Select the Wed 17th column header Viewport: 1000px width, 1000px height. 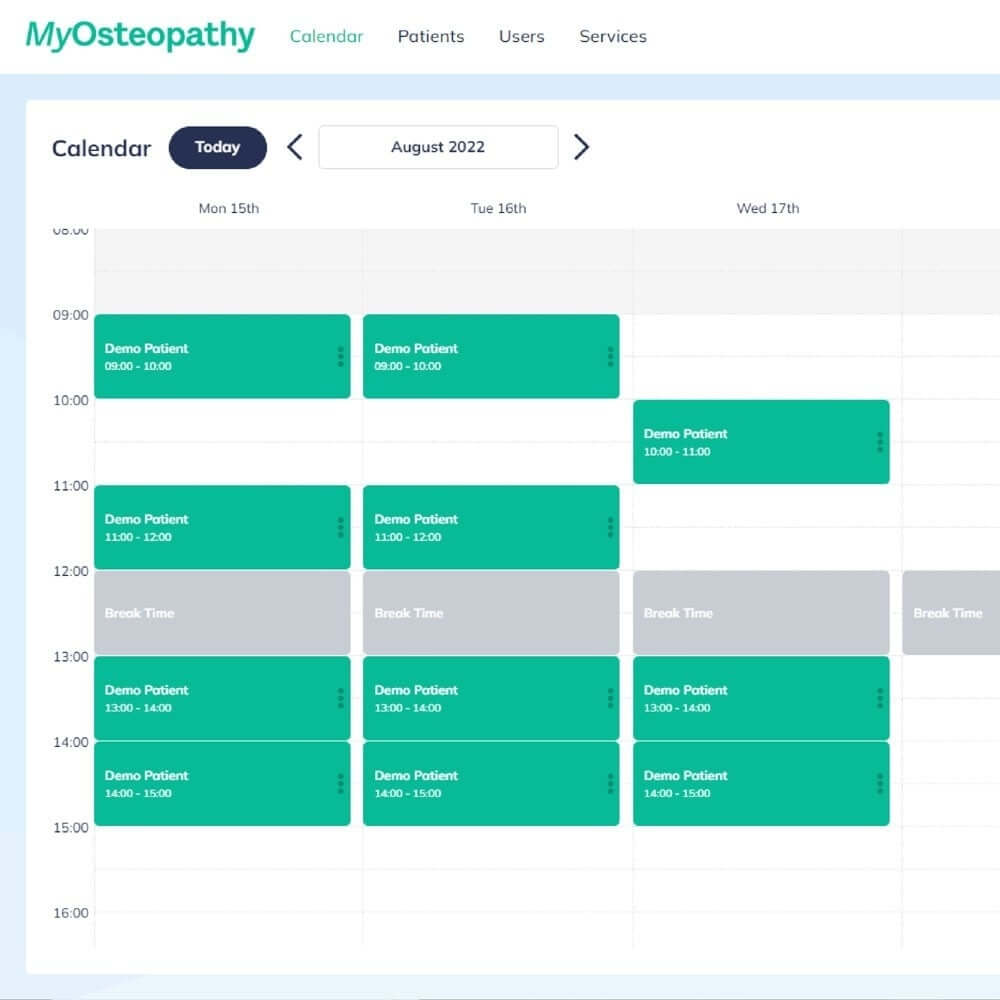(x=767, y=208)
